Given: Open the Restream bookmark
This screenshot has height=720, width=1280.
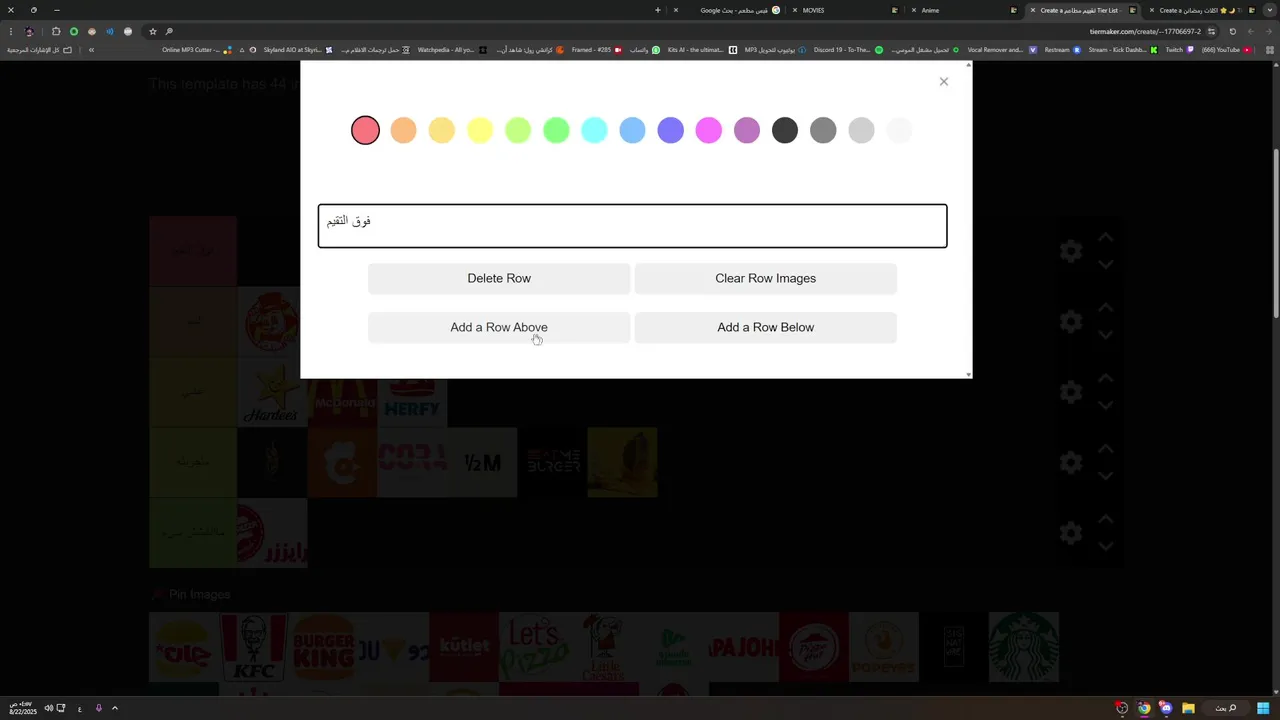Looking at the screenshot, I should pyautogui.click(x=1063, y=50).
